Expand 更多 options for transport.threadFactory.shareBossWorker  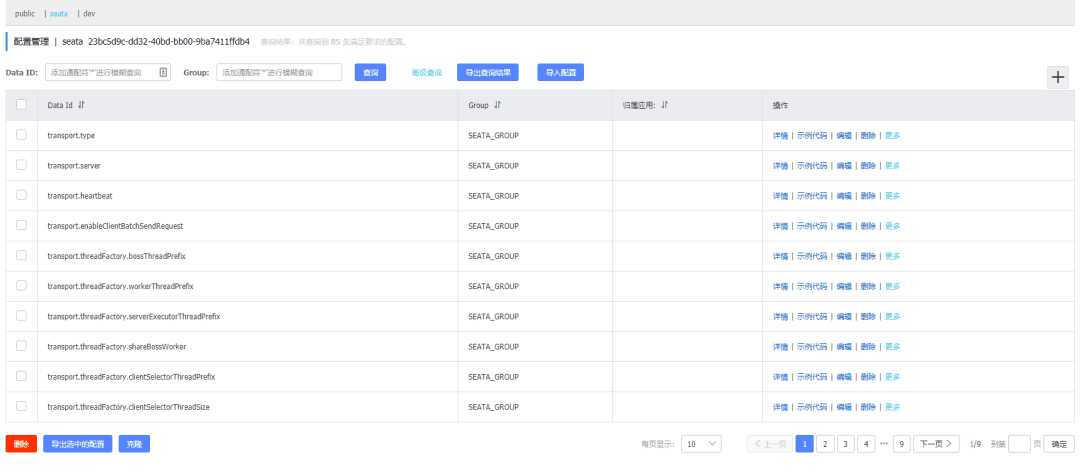point(892,347)
